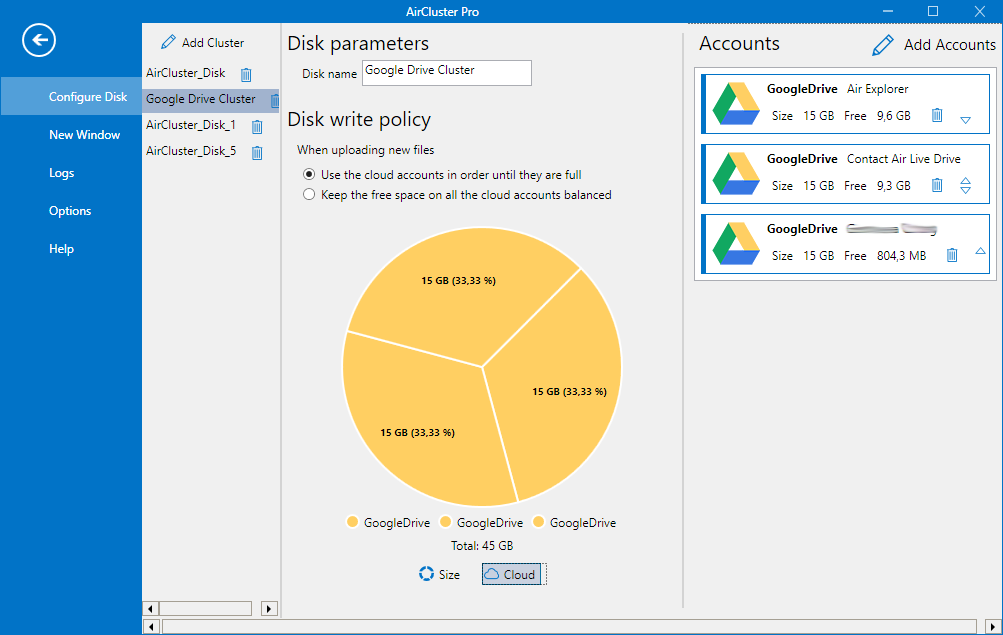The width and height of the screenshot is (1003, 635).
Task: Move Air Explorer account down with arrow
Action: point(966,120)
